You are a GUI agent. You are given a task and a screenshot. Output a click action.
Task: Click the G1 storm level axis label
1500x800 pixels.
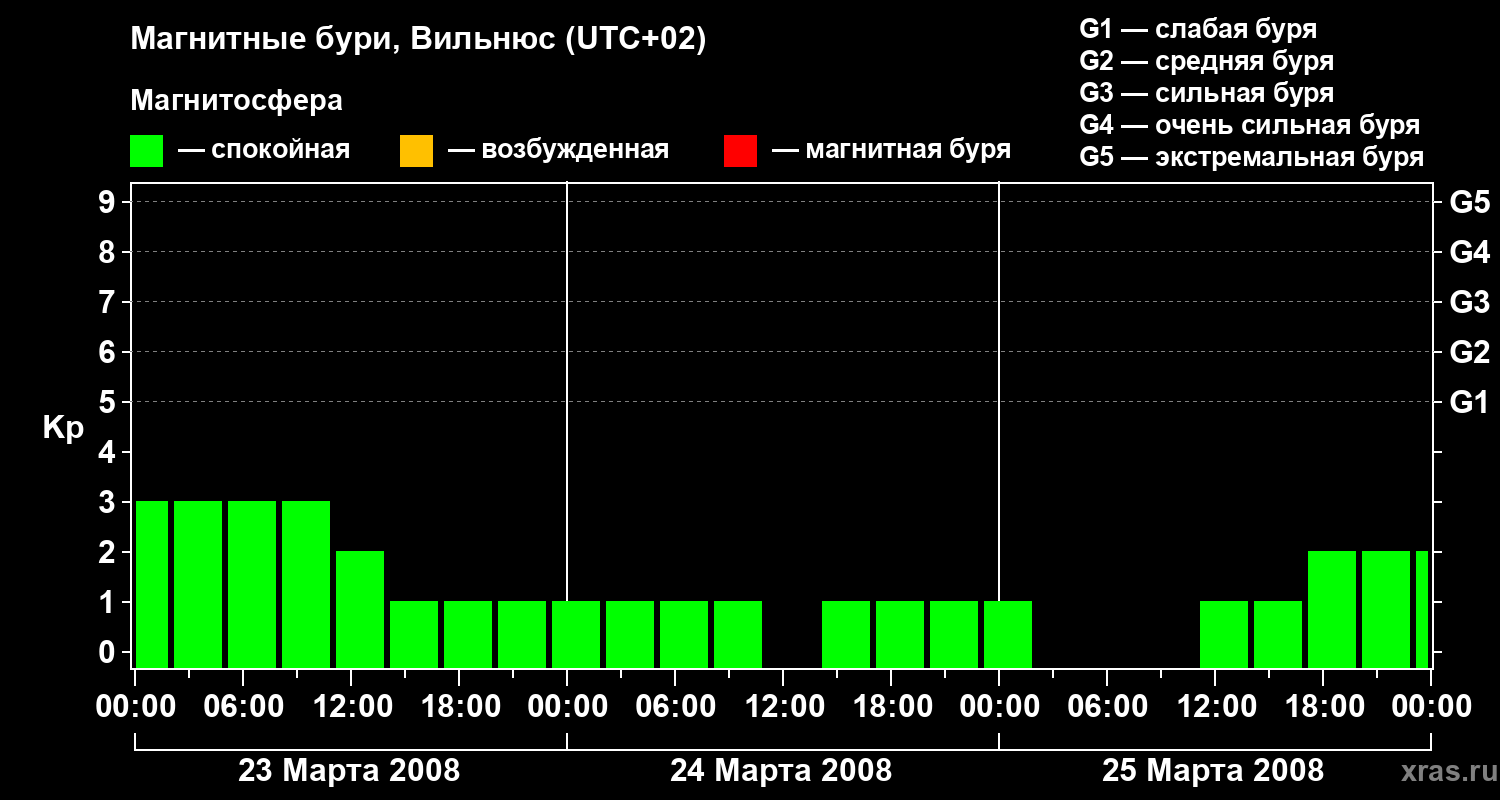point(1469,402)
